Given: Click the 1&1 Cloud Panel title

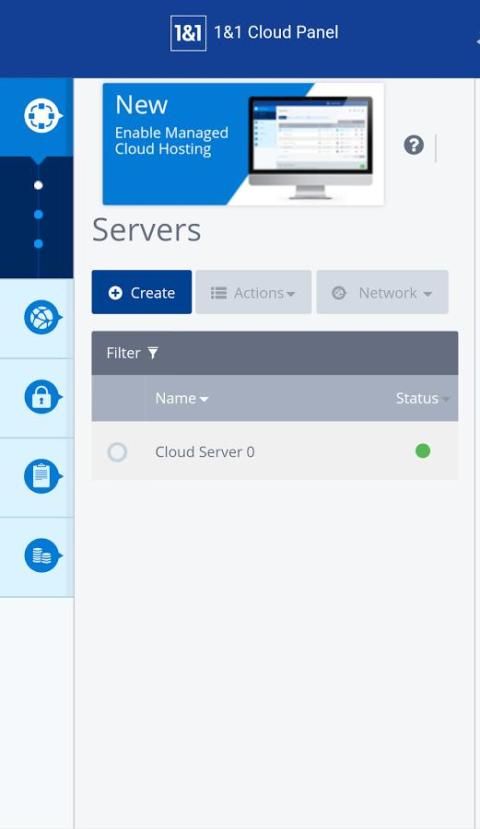Looking at the screenshot, I should coord(276,32).
